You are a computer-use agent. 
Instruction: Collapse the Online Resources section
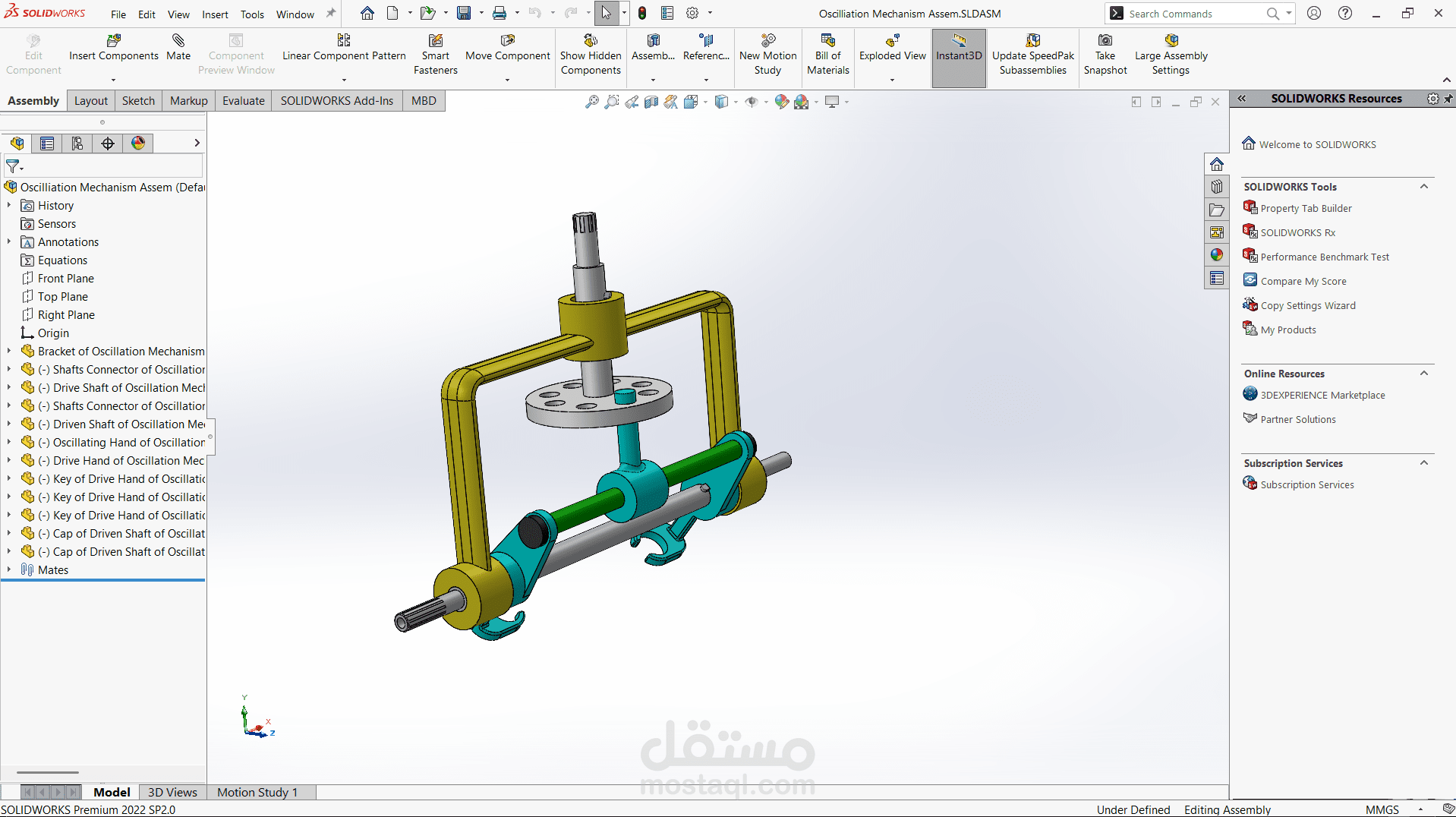(x=1424, y=374)
